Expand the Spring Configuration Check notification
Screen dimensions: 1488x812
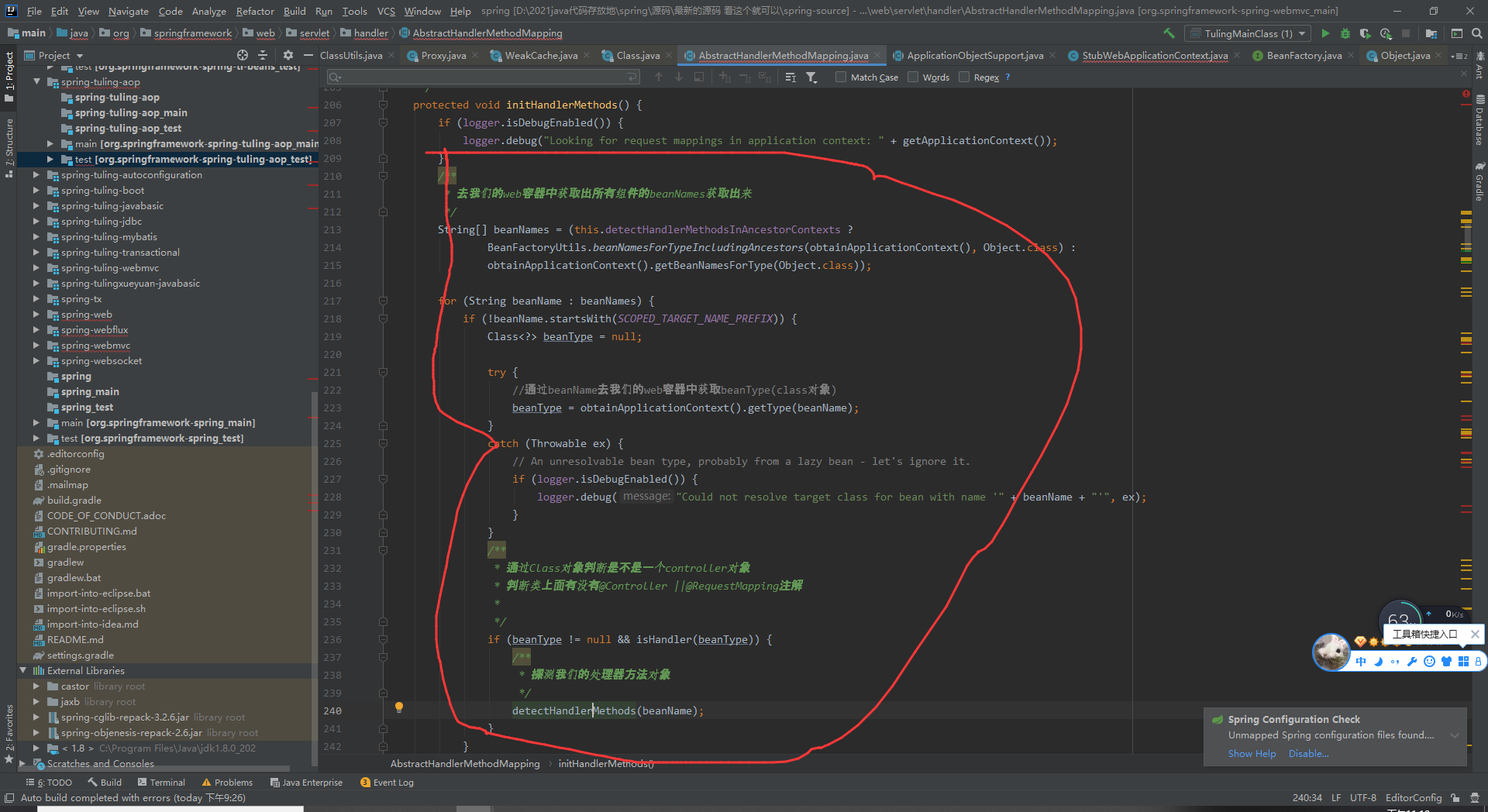click(1455, 735)
